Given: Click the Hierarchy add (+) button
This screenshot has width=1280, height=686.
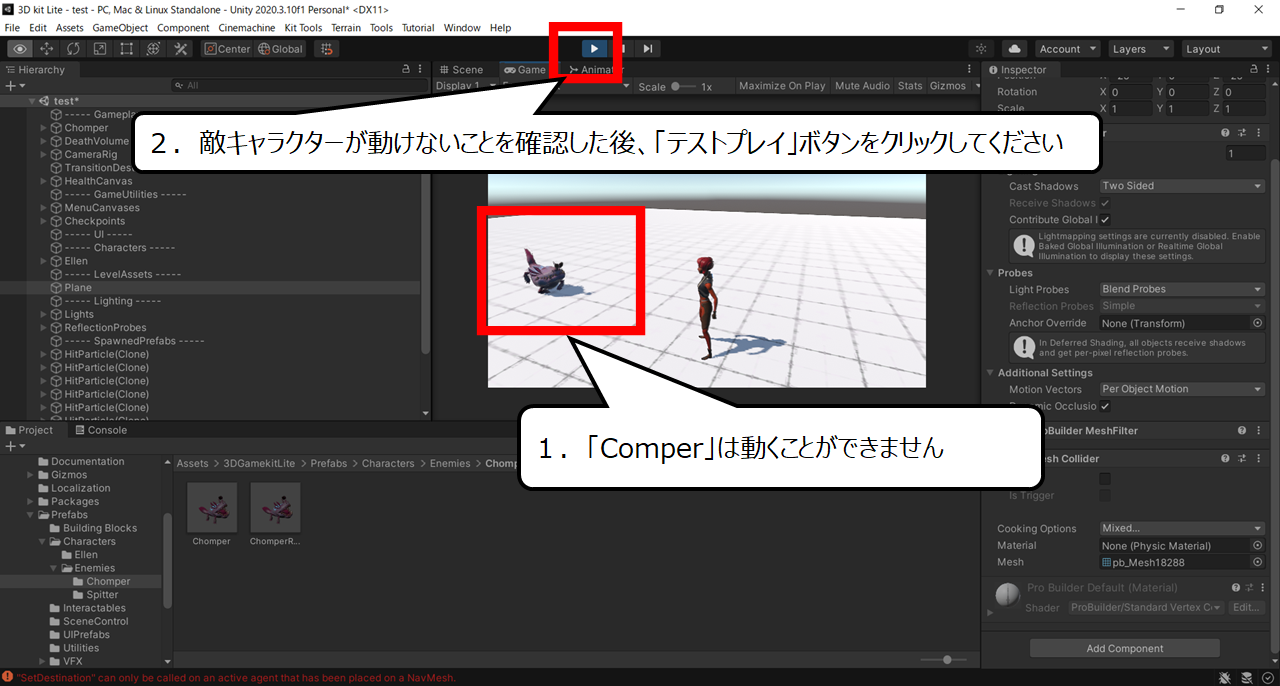Looking at the screenshot, I should coord(13,86).
